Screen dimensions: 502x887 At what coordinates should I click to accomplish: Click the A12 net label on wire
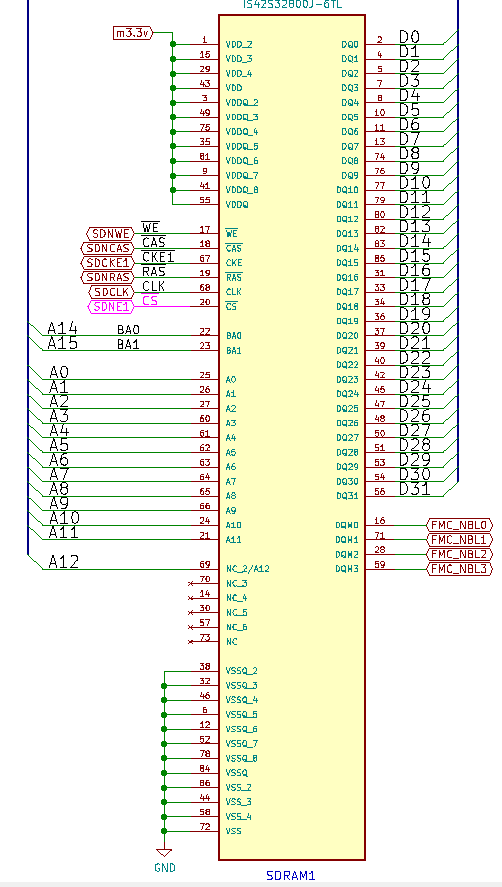(x=63, y=562)
